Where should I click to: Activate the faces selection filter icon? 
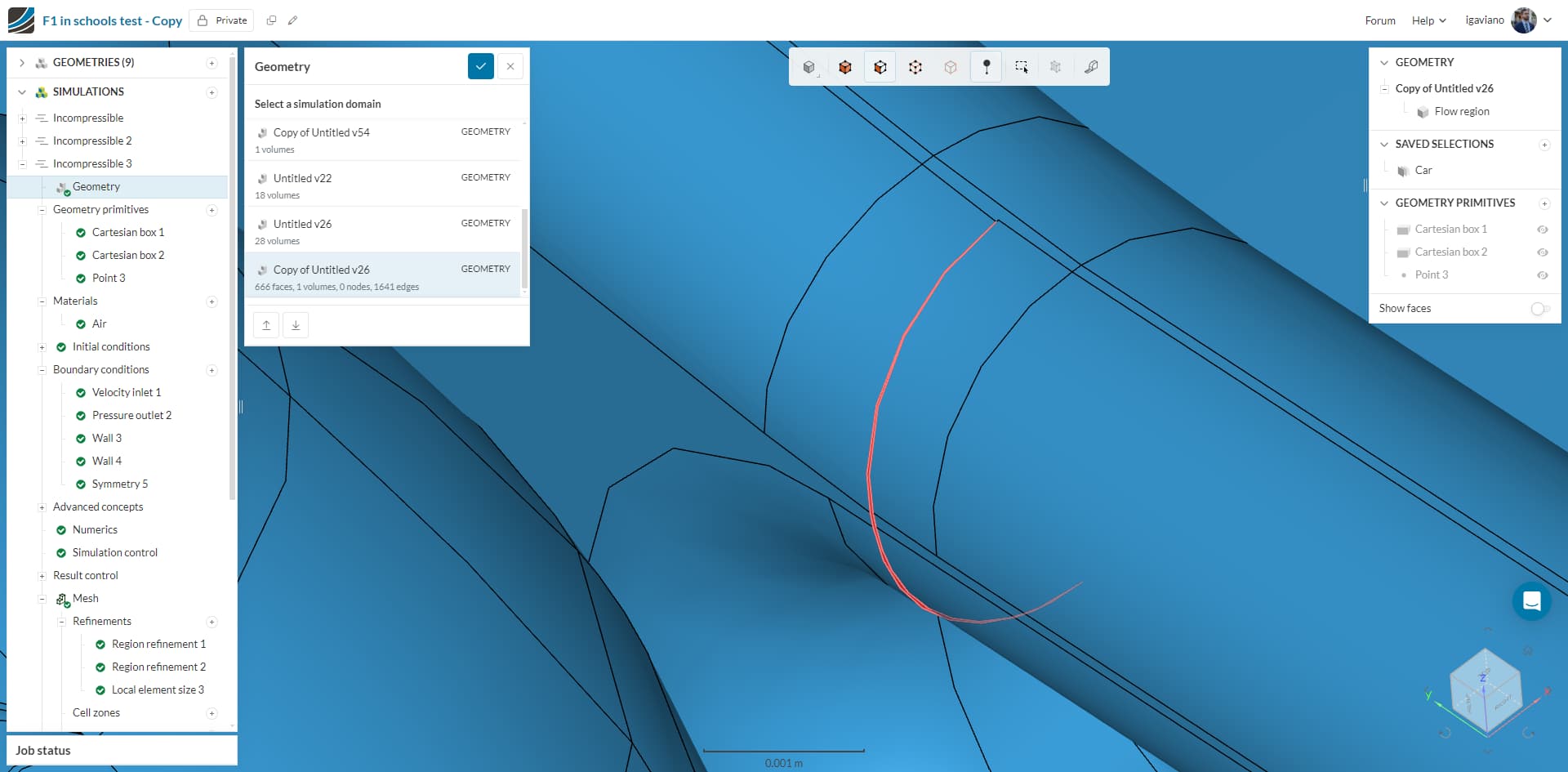coord(880,67)
